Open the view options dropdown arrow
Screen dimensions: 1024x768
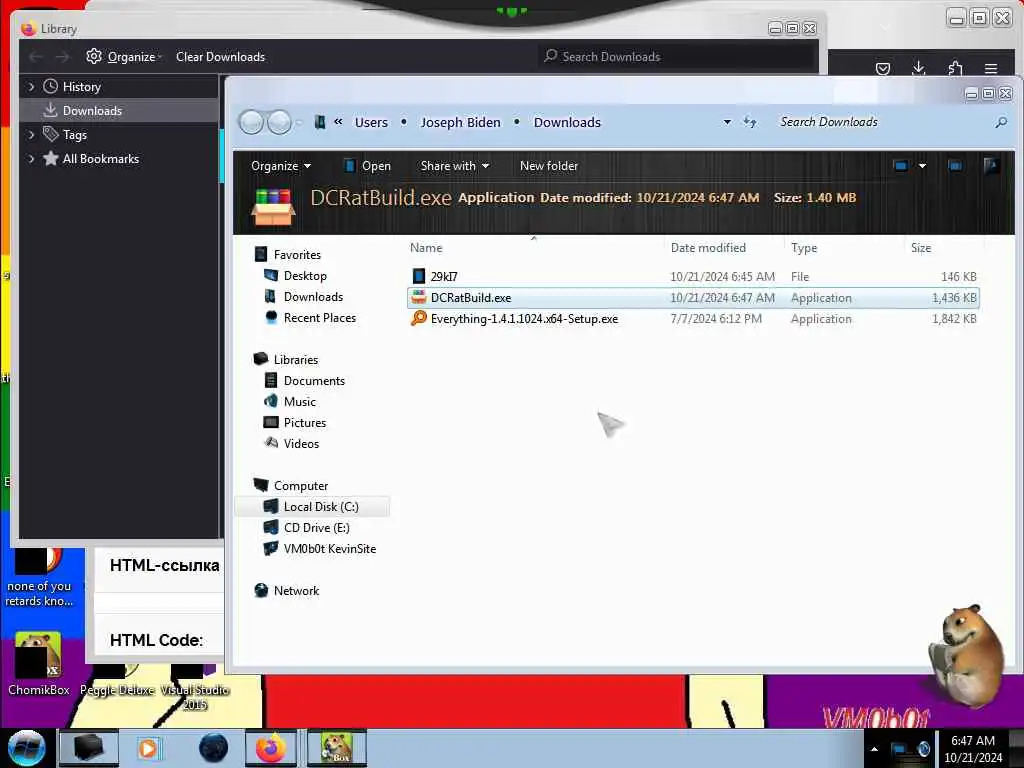[x=922, y=166]
